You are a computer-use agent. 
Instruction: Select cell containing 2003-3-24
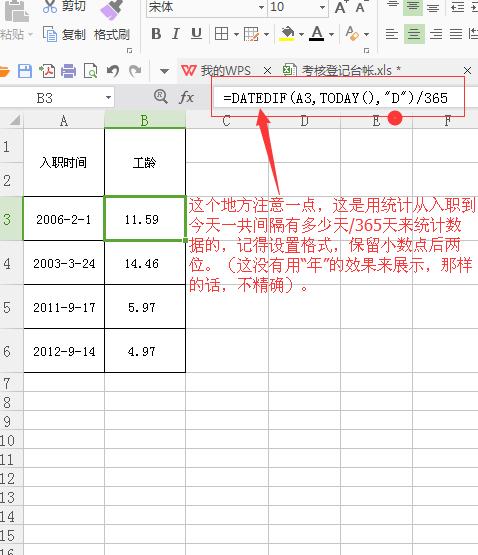(64, 263)
